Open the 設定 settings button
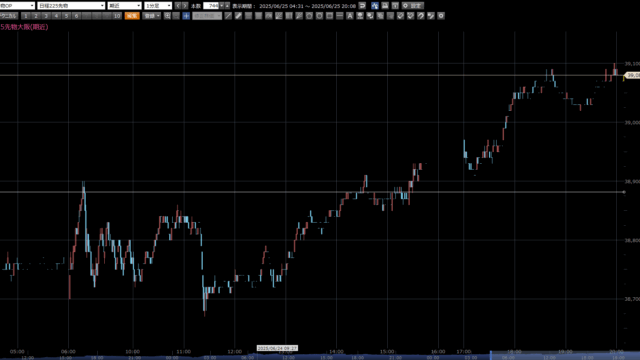 413,6
